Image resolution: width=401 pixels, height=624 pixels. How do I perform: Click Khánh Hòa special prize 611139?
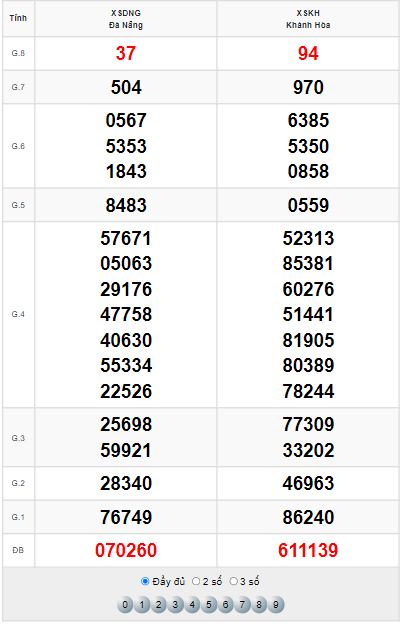tap(308, 550)
